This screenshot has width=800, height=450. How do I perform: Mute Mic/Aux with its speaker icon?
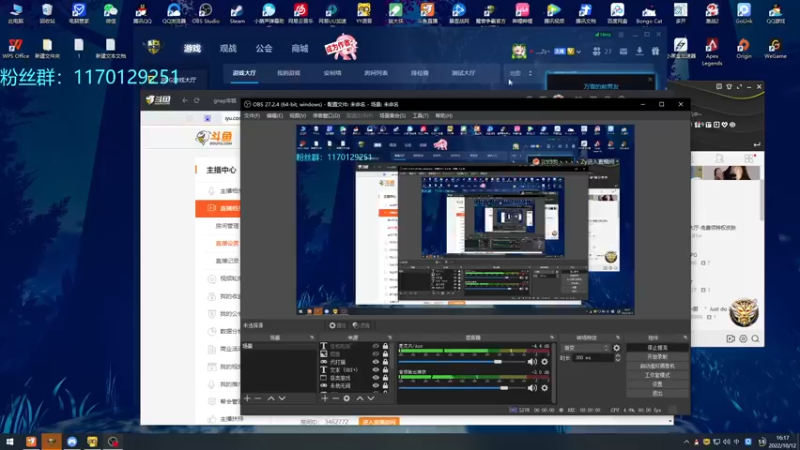click(x=532, y=361)
